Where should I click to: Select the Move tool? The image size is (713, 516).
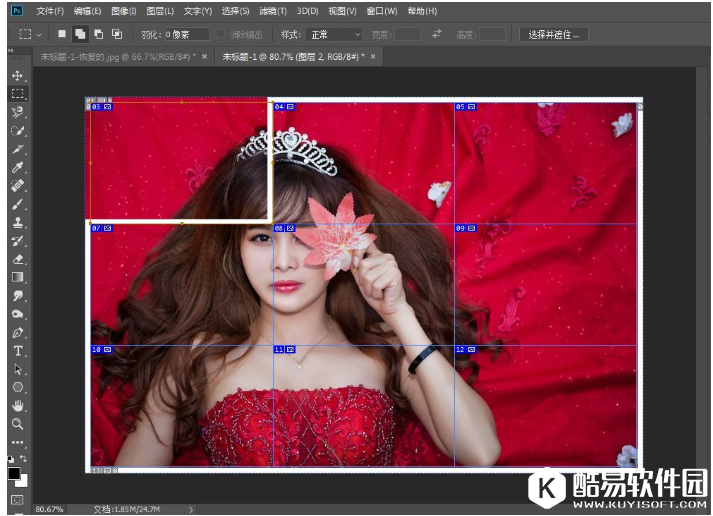pyautogui.click(x=18, y=76)
